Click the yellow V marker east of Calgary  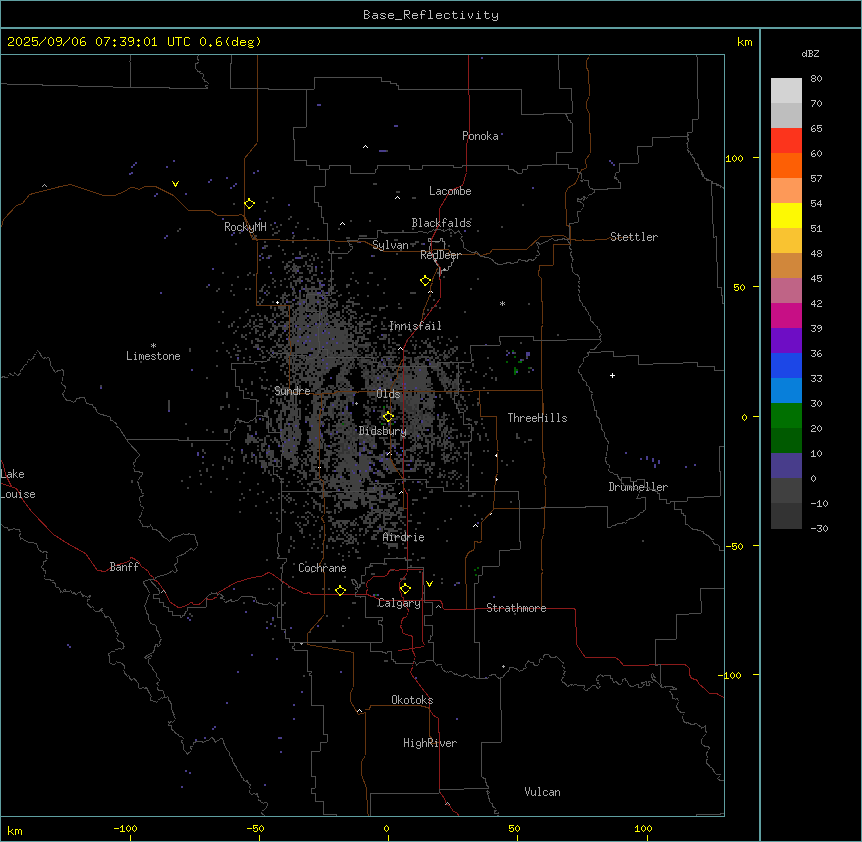pos(429,584)
